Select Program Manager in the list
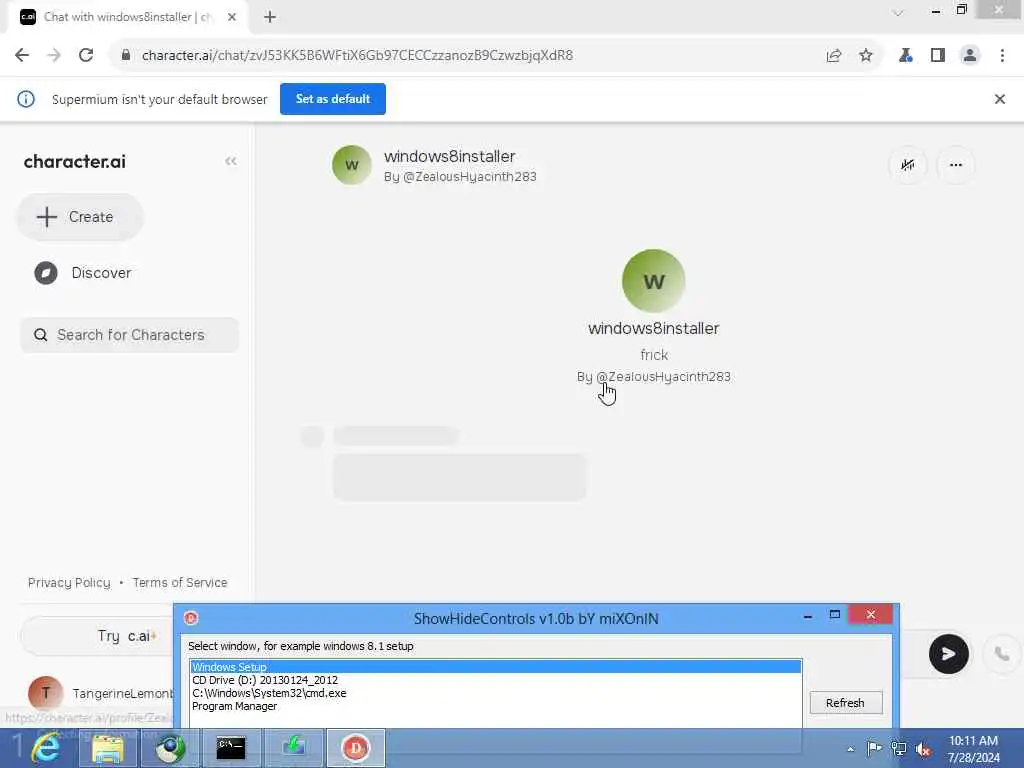The width and height of the screenshot is (1024, 768). click(496, 706)
